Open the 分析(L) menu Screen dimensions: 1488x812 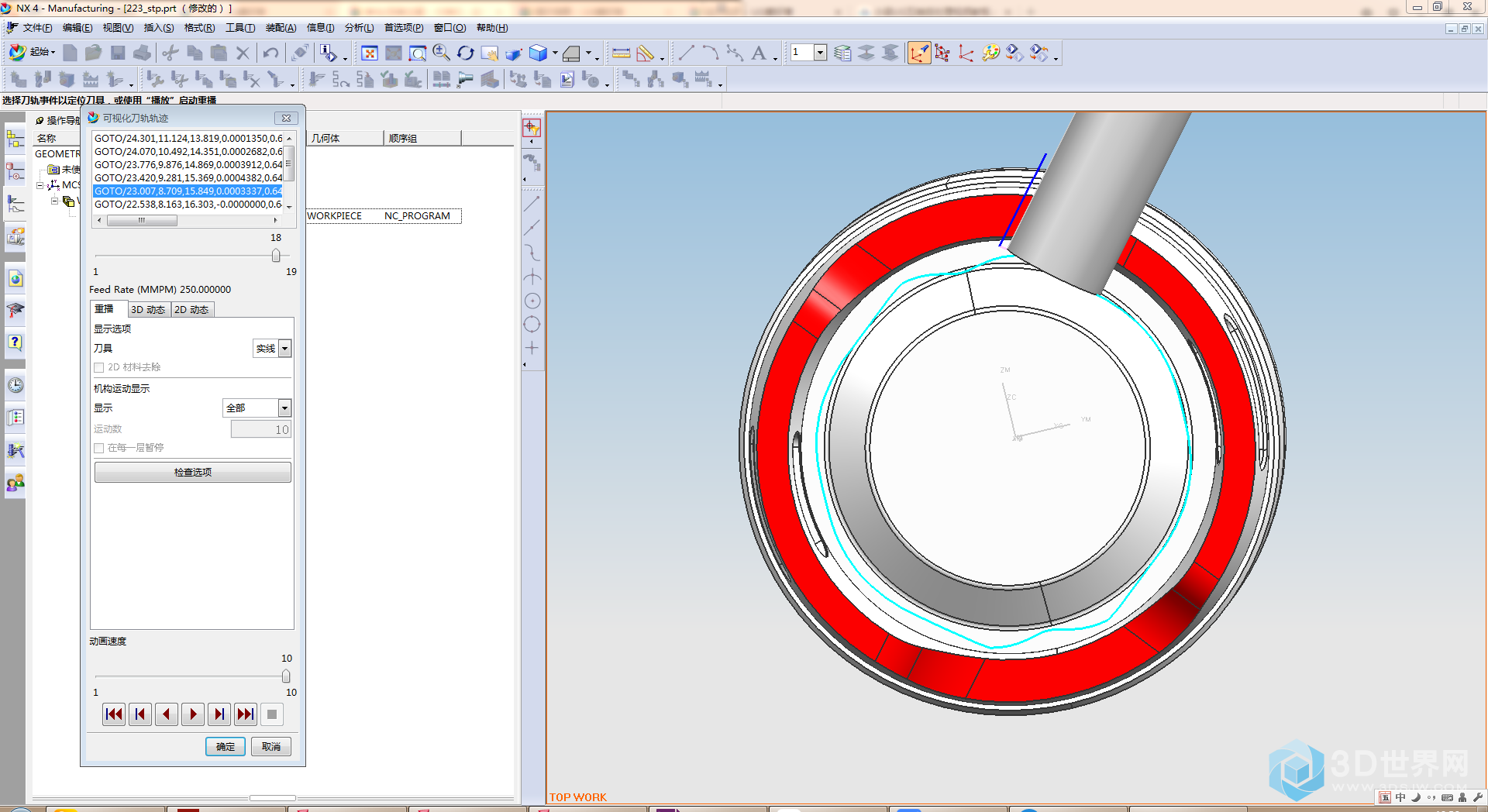click(x=360, y=28)
